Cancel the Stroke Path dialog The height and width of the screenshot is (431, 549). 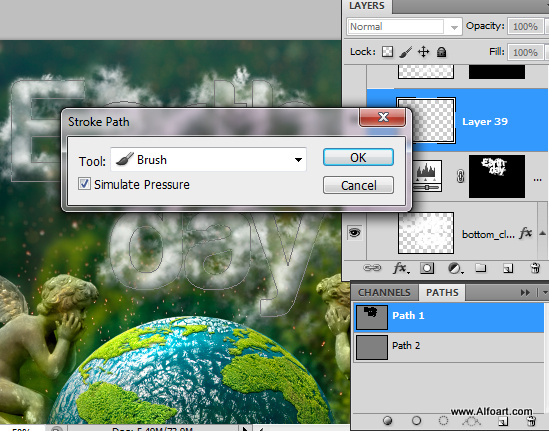(x=358, y=185)
